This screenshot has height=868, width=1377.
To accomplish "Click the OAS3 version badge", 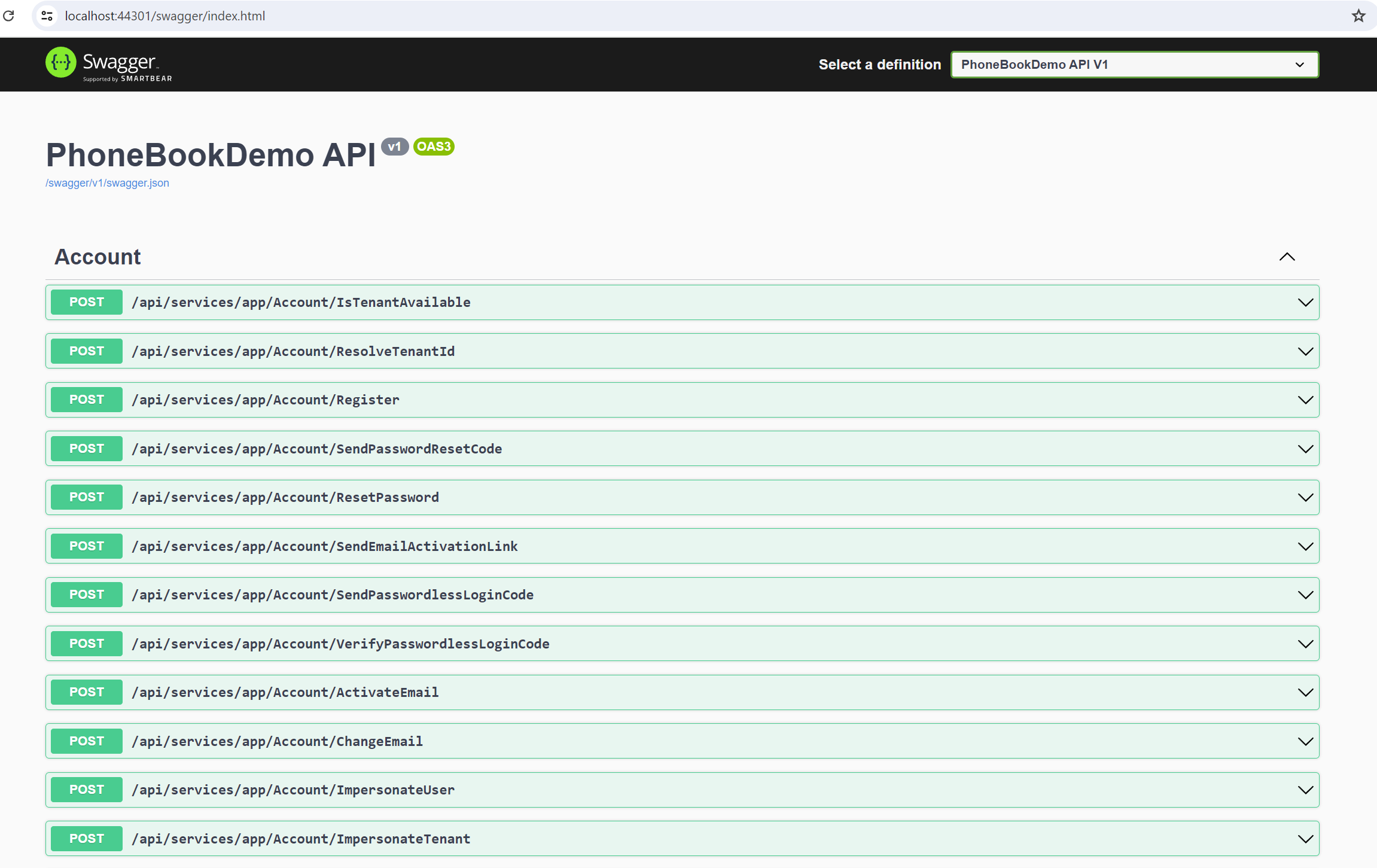I will pyautogui.click(x=434, y=147).
